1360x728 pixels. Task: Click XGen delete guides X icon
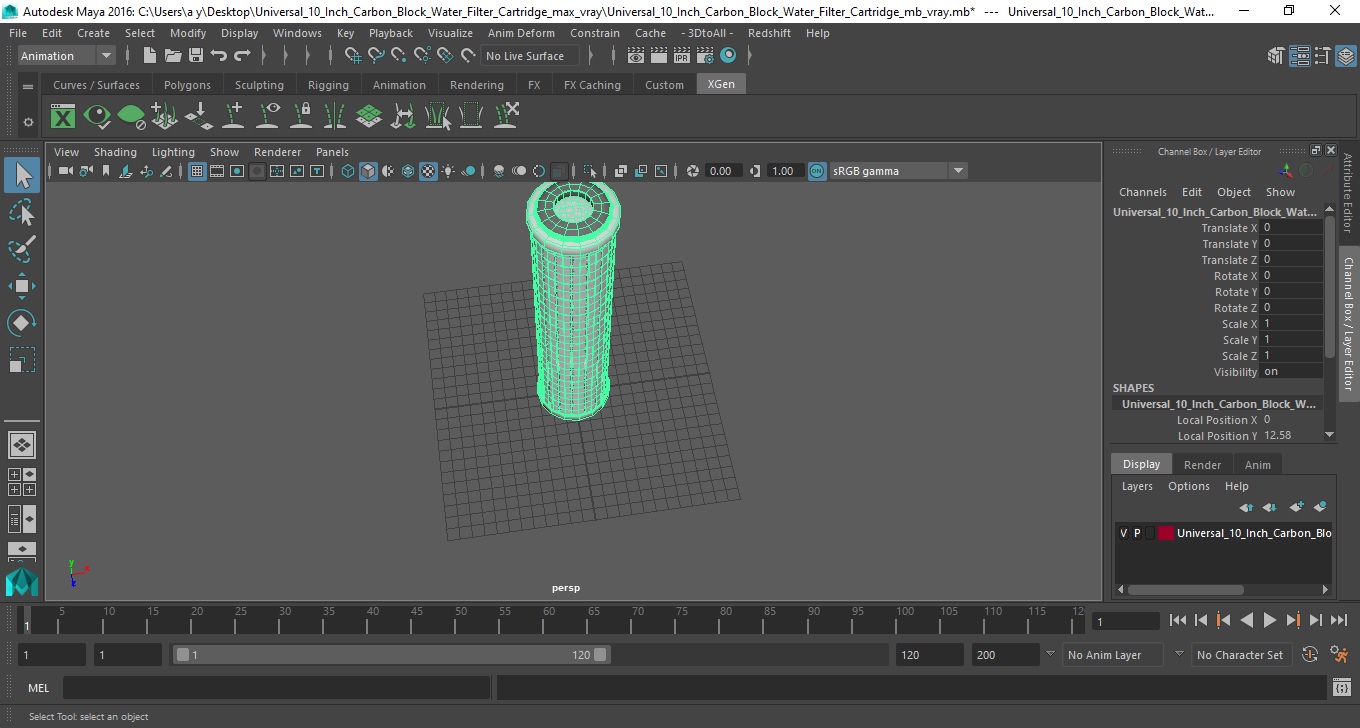coord(506,117)
